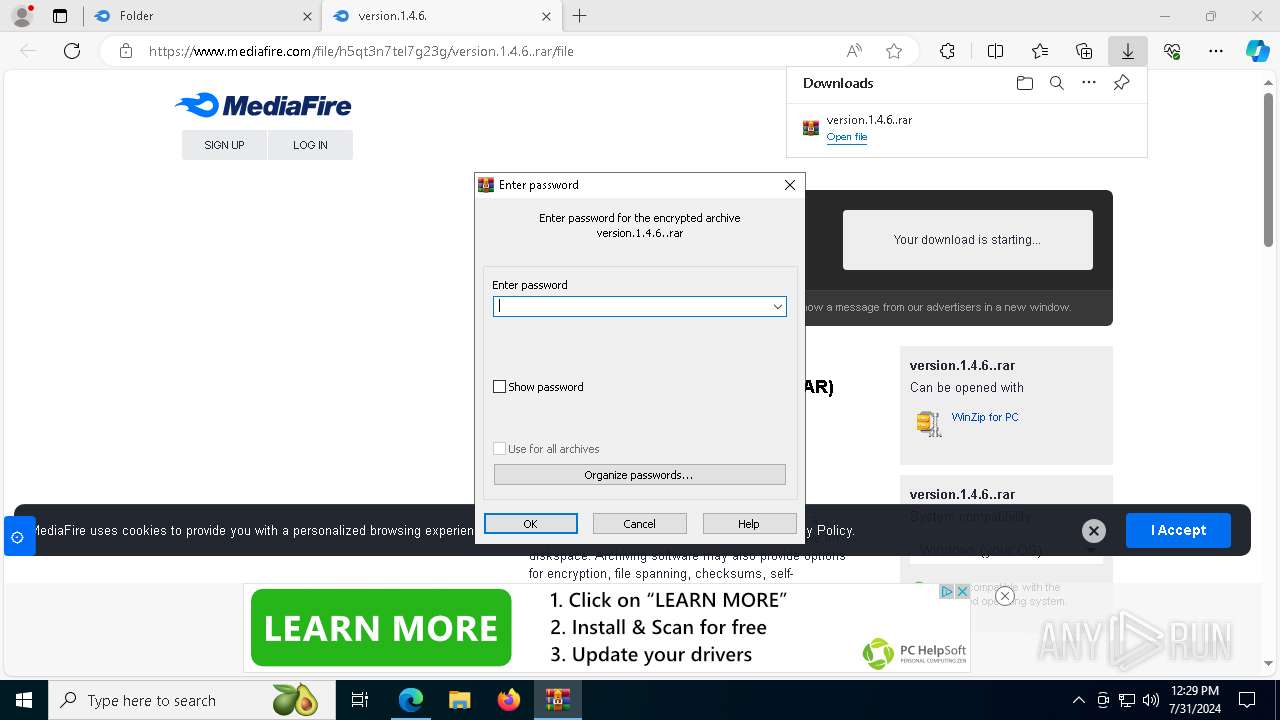The width and height of the screenshot is (1280, 720).
Task: Click the version.1.4.6..rar archive icon in Downloads
Action: point(811,128)
